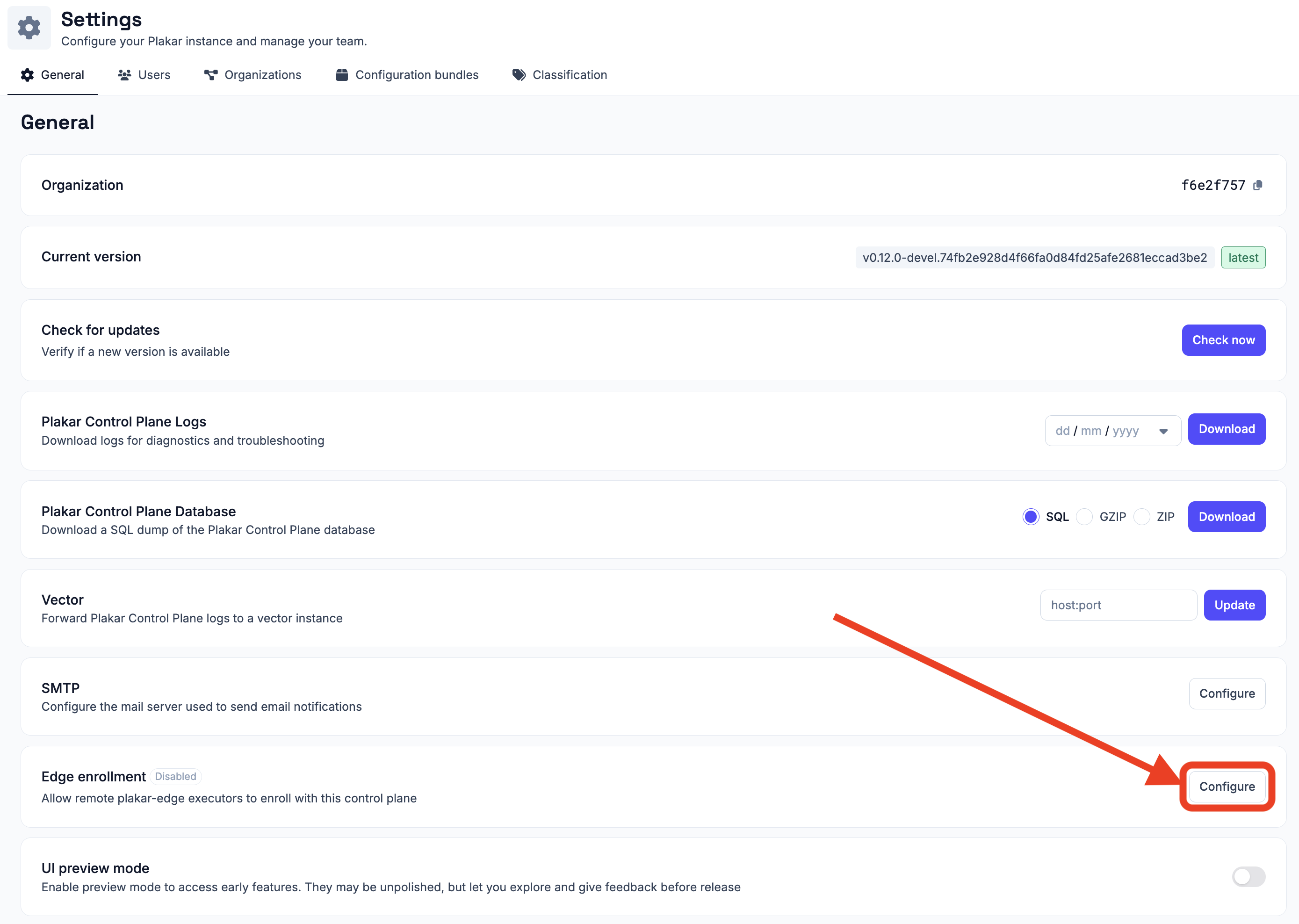
Task: Download the Control Plane Database dump
Action: 1226,517
